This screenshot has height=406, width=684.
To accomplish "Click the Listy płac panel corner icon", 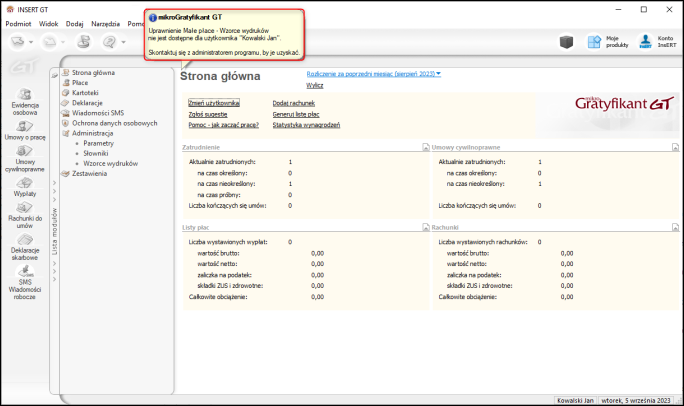I will click(x=426, y=227).
